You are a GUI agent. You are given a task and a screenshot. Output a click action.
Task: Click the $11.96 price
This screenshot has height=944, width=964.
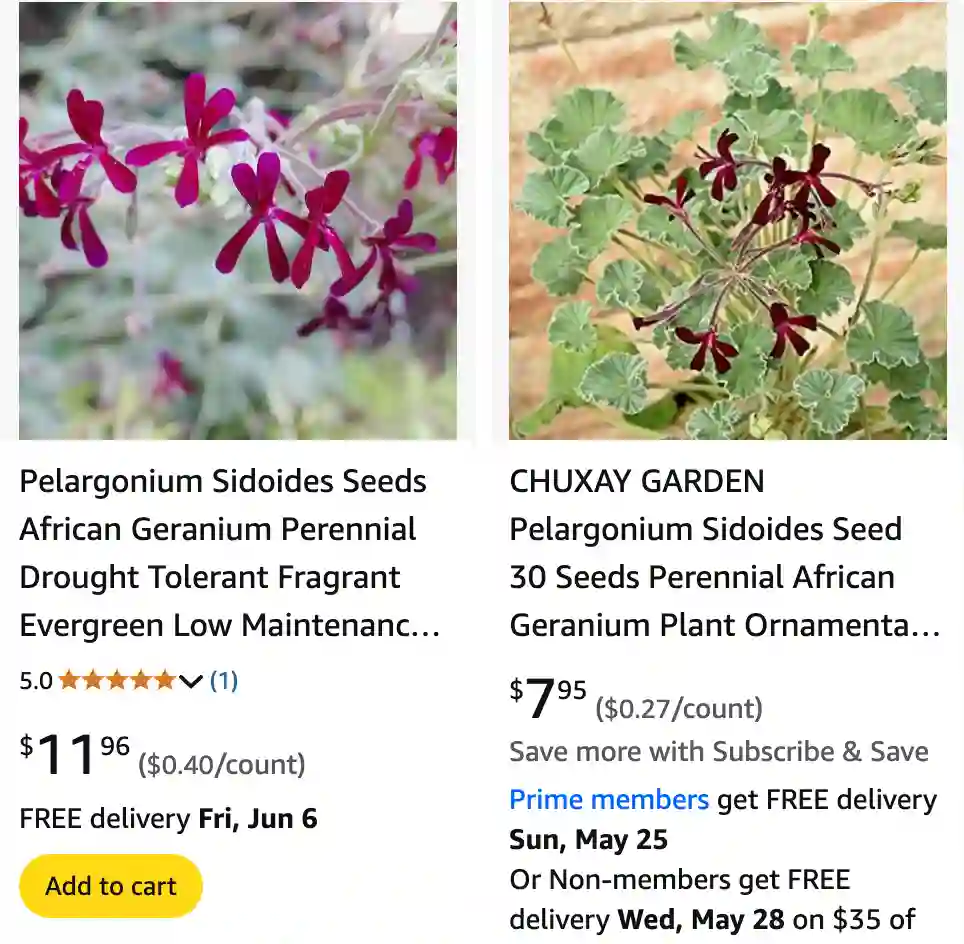pyautogui.click(x=75, y=755)
